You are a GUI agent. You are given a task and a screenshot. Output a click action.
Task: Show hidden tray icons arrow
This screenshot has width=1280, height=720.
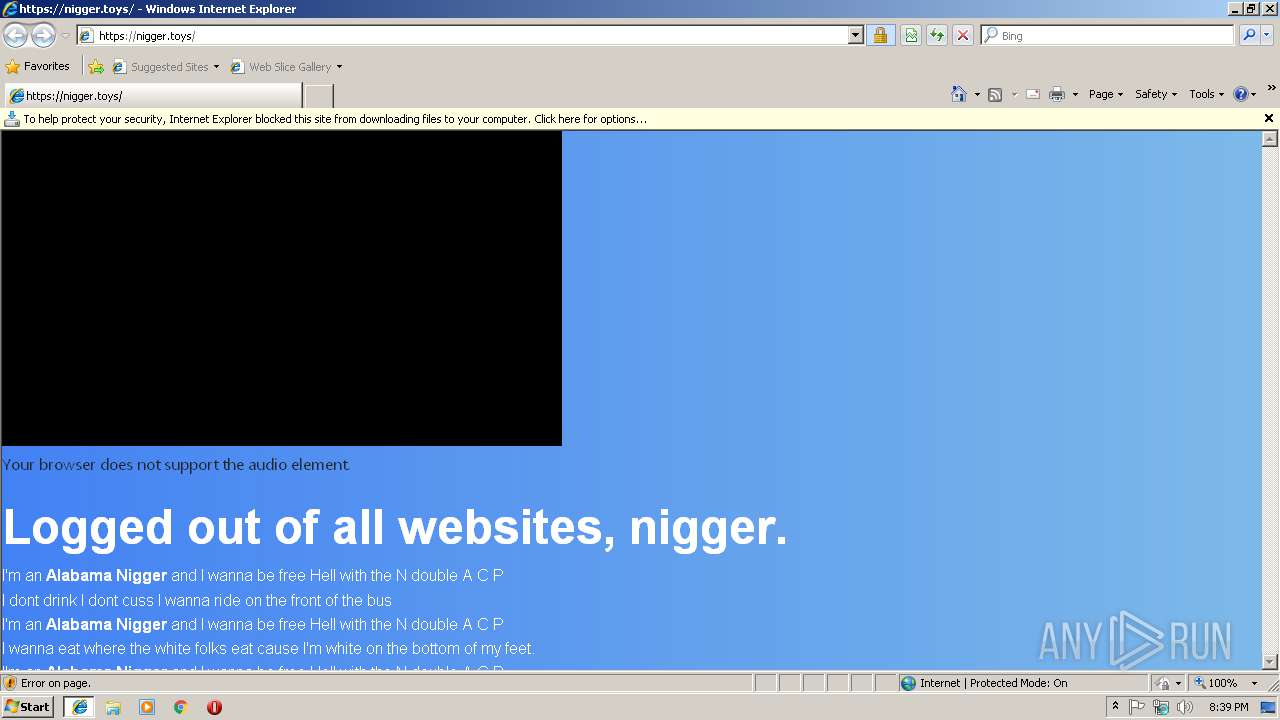coord(1115,707)
